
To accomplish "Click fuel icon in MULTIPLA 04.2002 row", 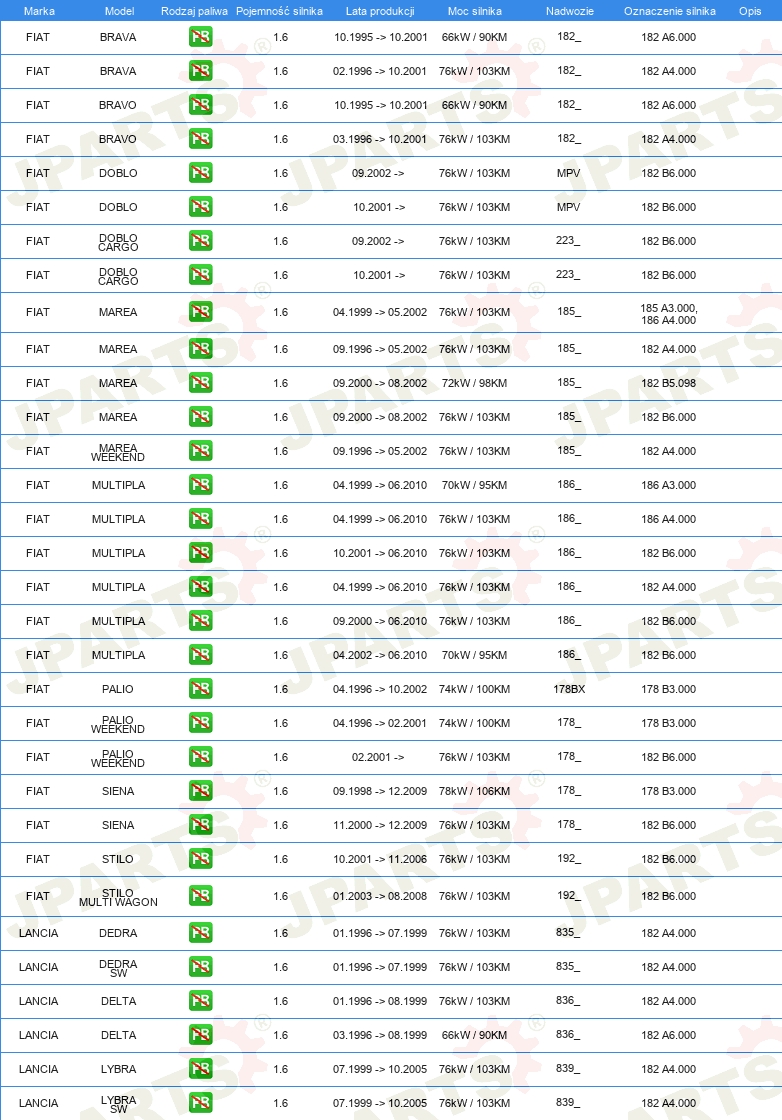I will [x=201, y=655].
